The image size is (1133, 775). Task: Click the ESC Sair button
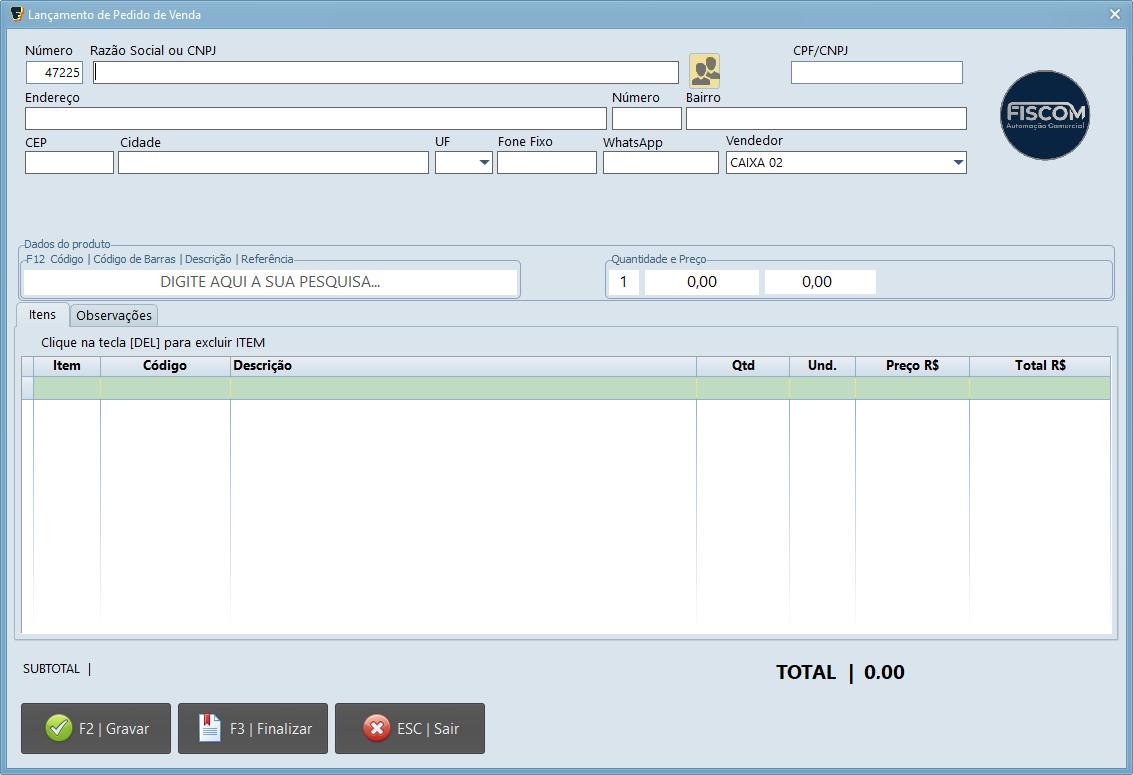(x=410, y=728)
